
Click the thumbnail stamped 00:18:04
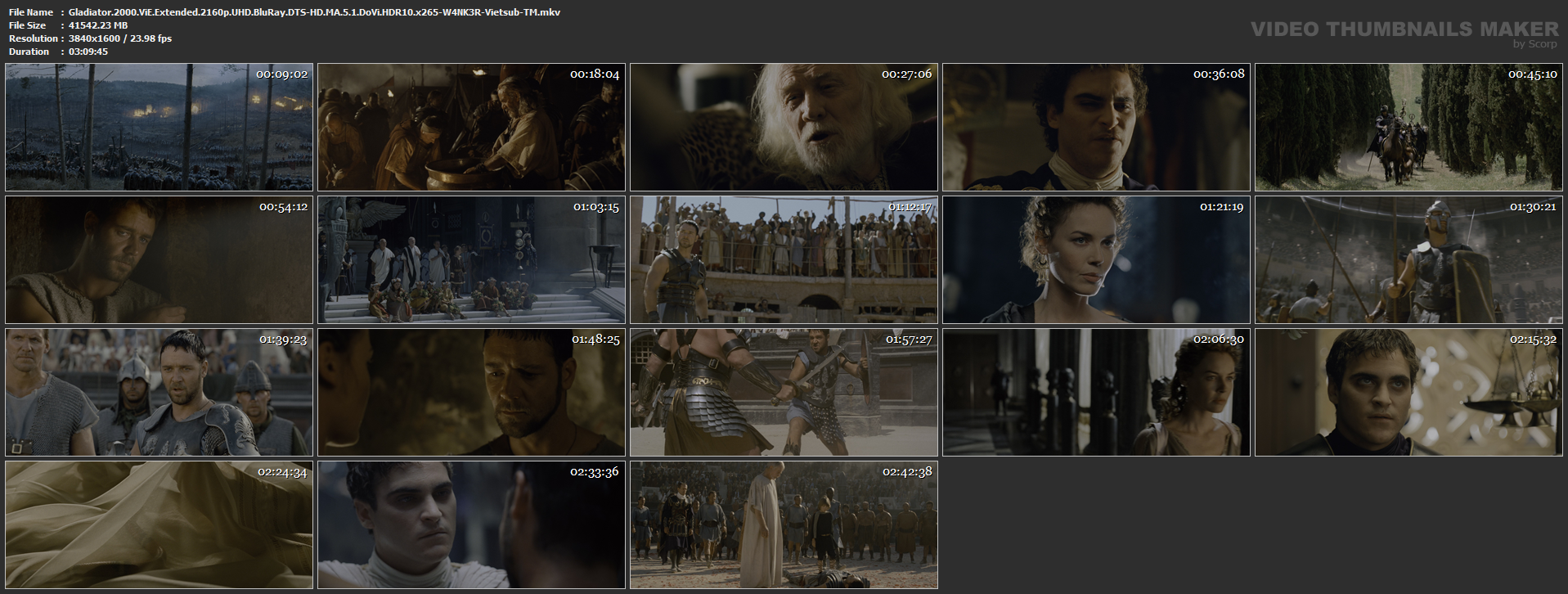tap(472, 127)
